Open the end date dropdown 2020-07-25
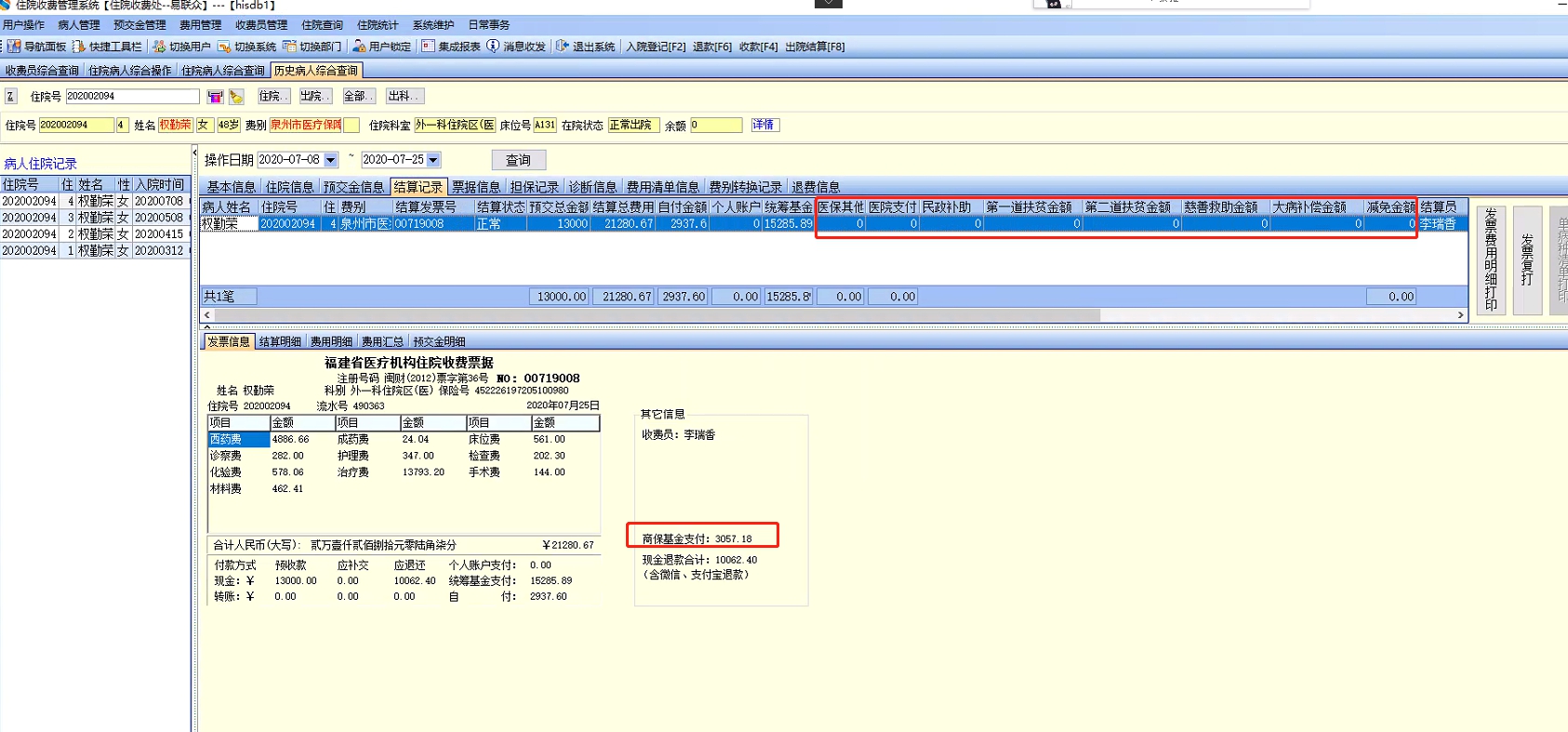 click(x=433, y=160)
